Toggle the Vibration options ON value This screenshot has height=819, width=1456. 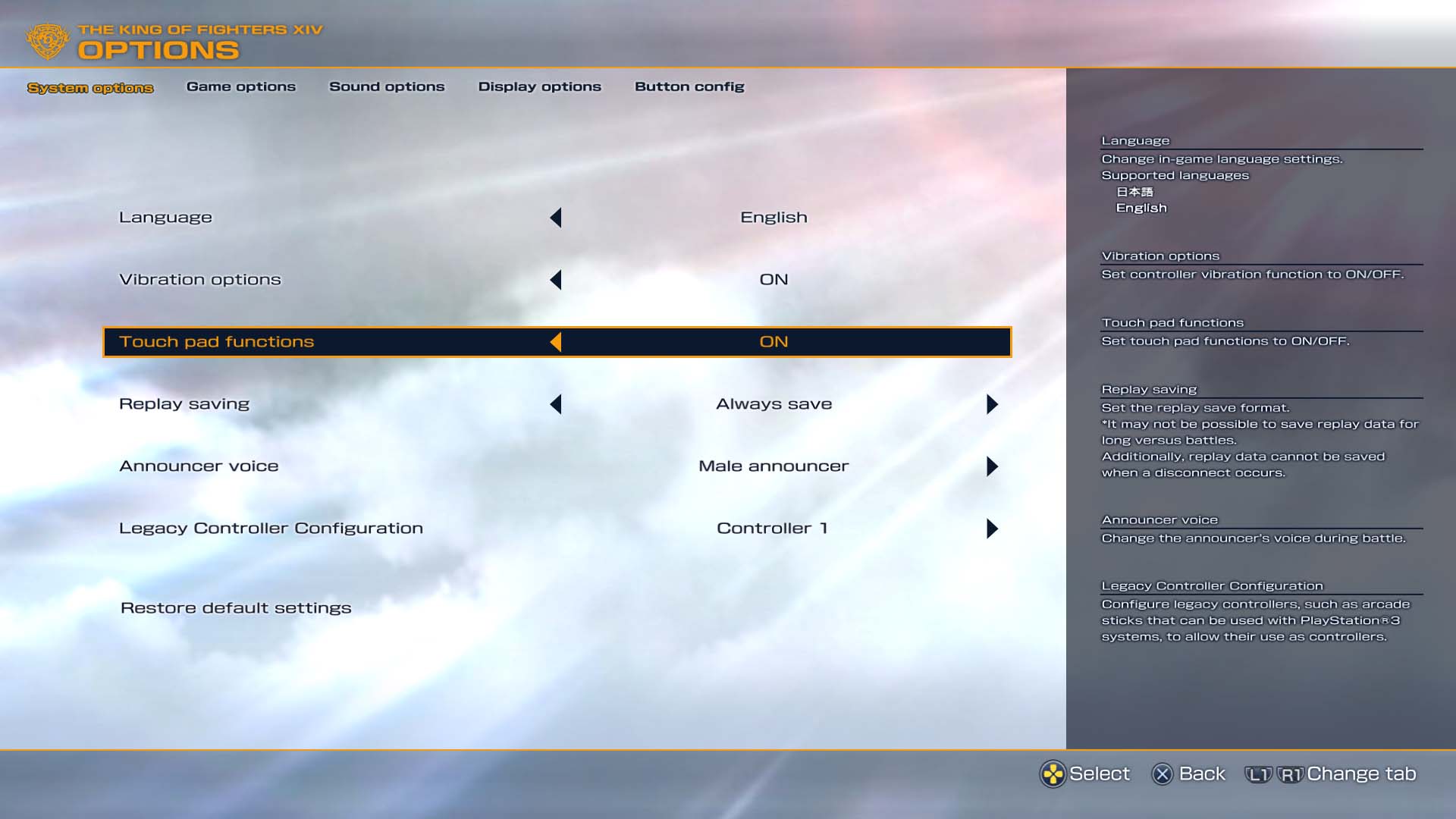773,280
